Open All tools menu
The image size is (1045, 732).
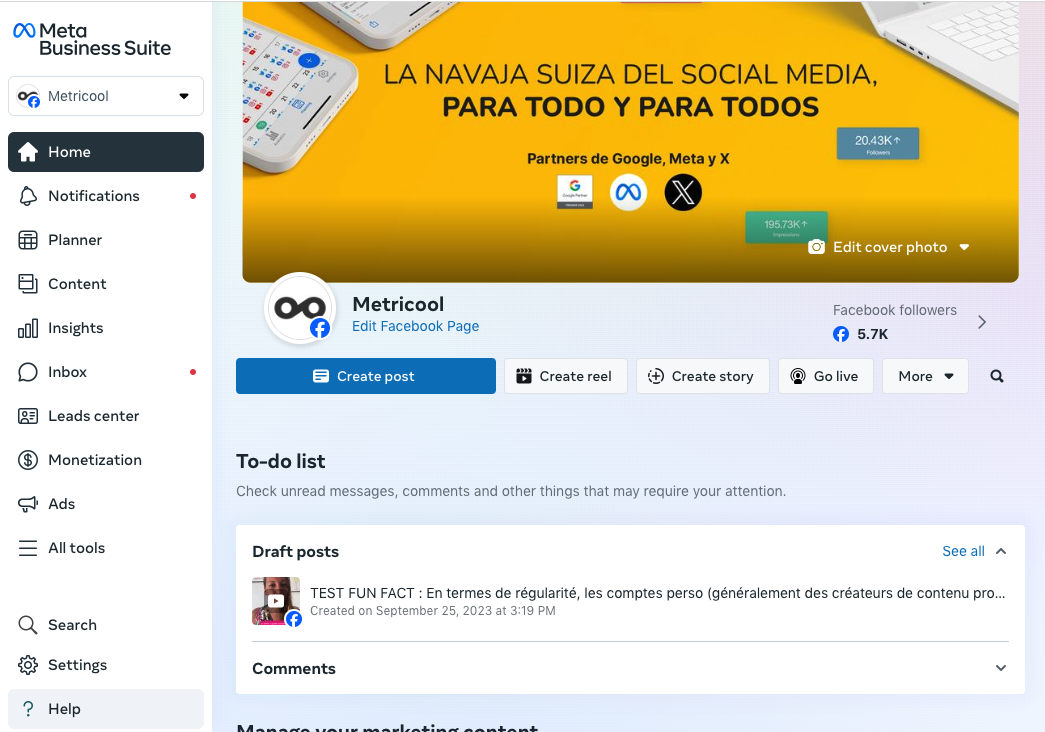coord(106,548)
